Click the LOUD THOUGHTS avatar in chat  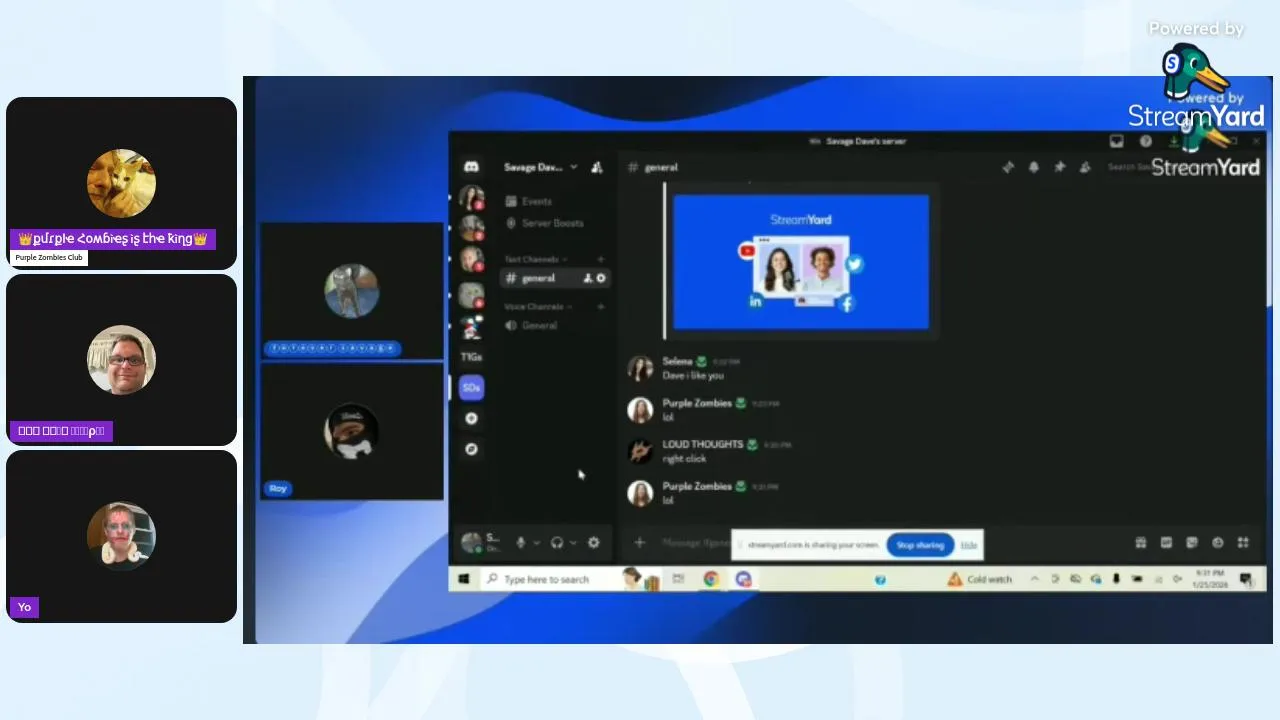640,451
